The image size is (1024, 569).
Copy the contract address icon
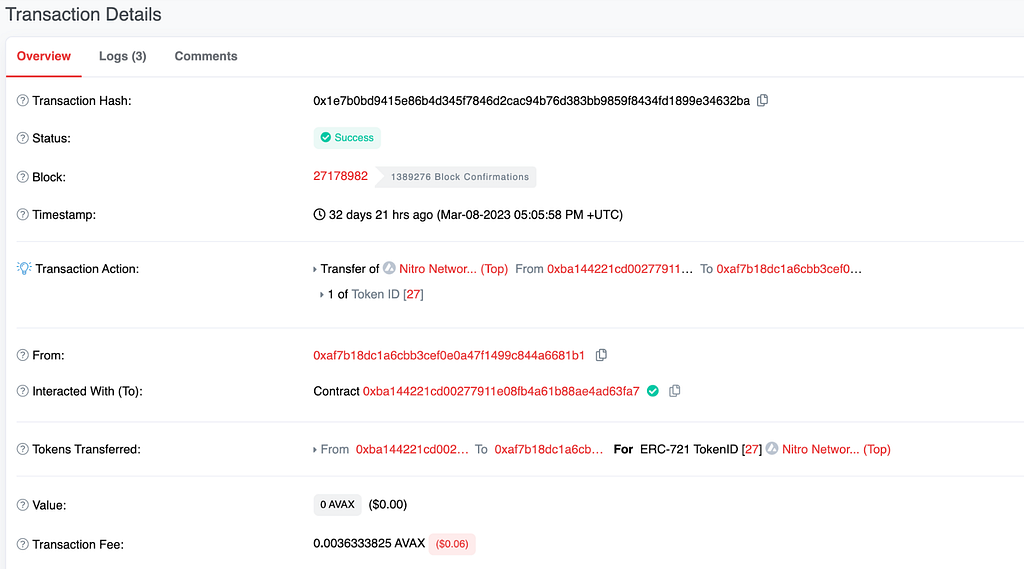pos(675,391)
